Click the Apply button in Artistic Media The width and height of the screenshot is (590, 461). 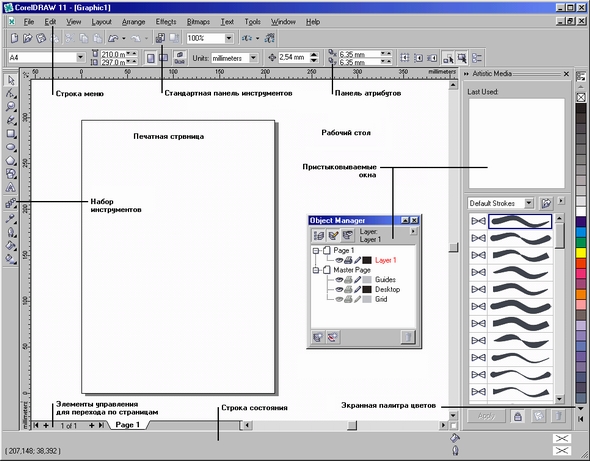click(x=487, y=416)
